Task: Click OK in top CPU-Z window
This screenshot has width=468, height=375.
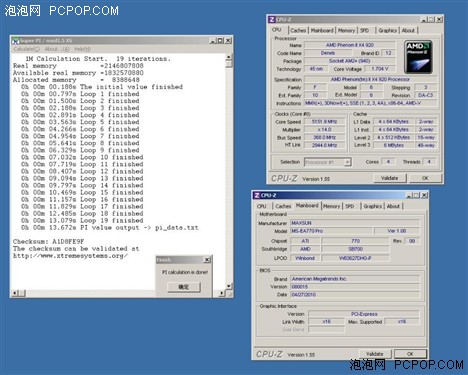Action: click(425, 178)
